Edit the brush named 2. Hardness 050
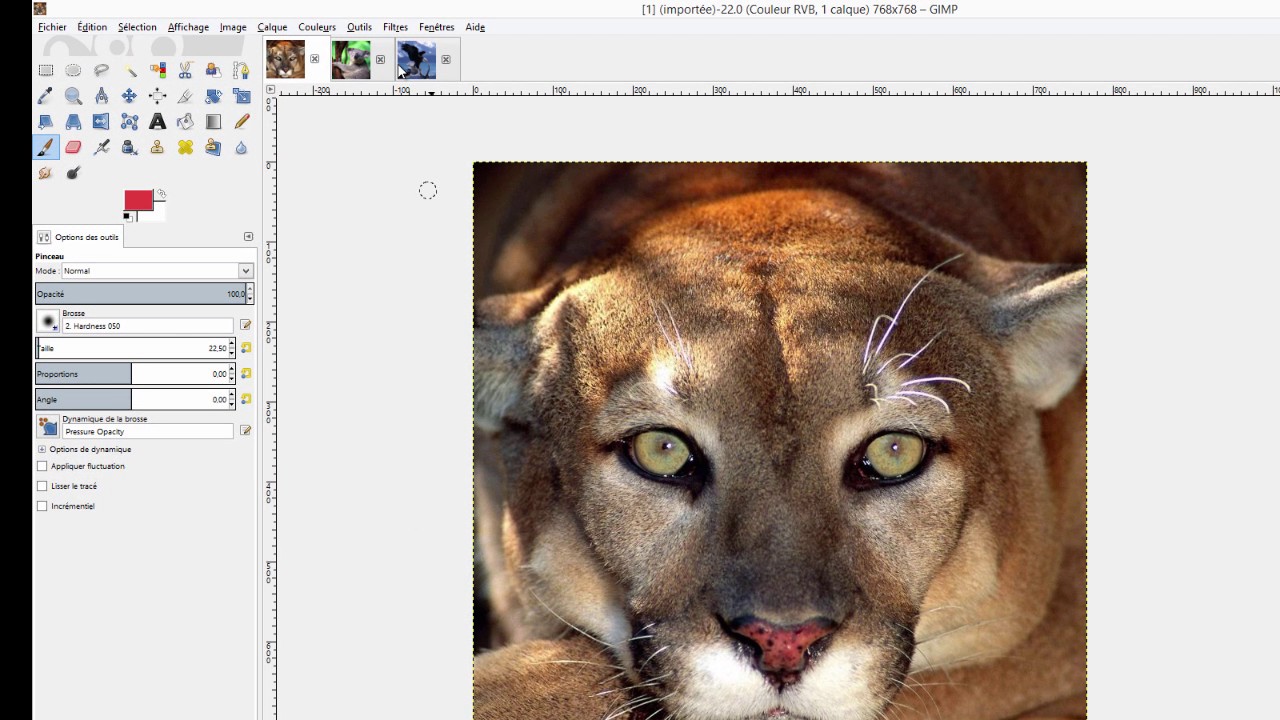The height and width of the screenshot is (720, 1280). (x=246, y=325)
